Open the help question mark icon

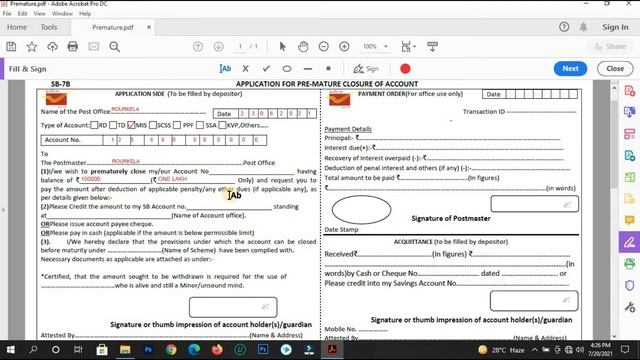(x=564, y=27)
